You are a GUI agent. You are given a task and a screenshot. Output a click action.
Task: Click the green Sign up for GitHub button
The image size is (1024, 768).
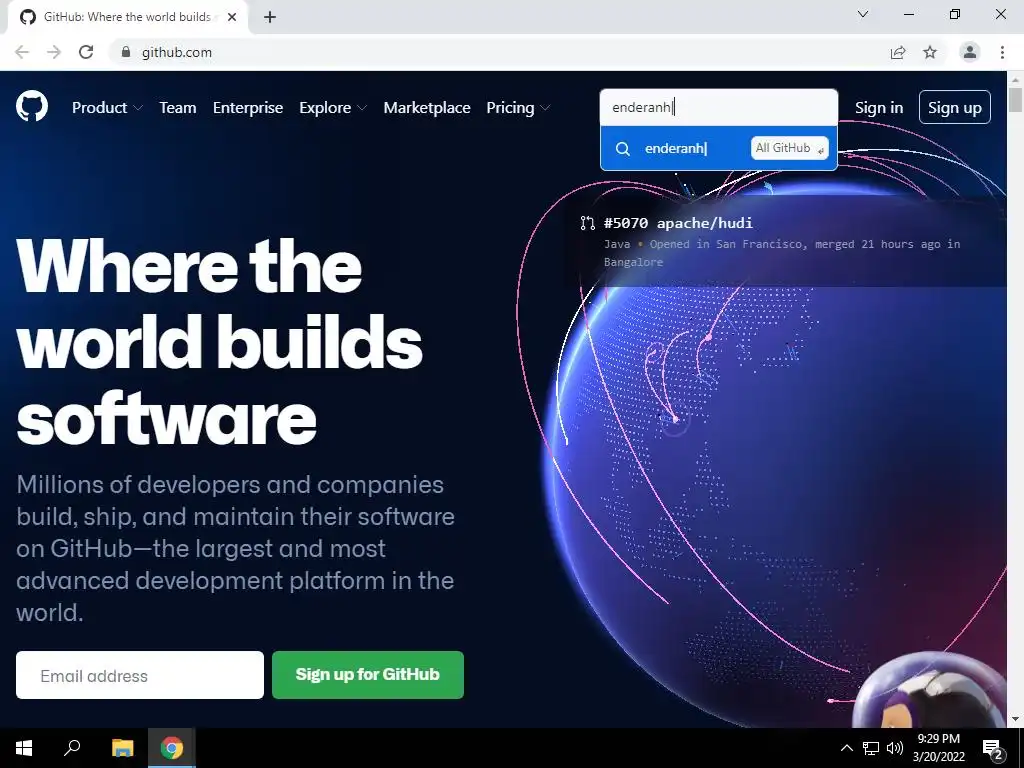click(368, 675)
